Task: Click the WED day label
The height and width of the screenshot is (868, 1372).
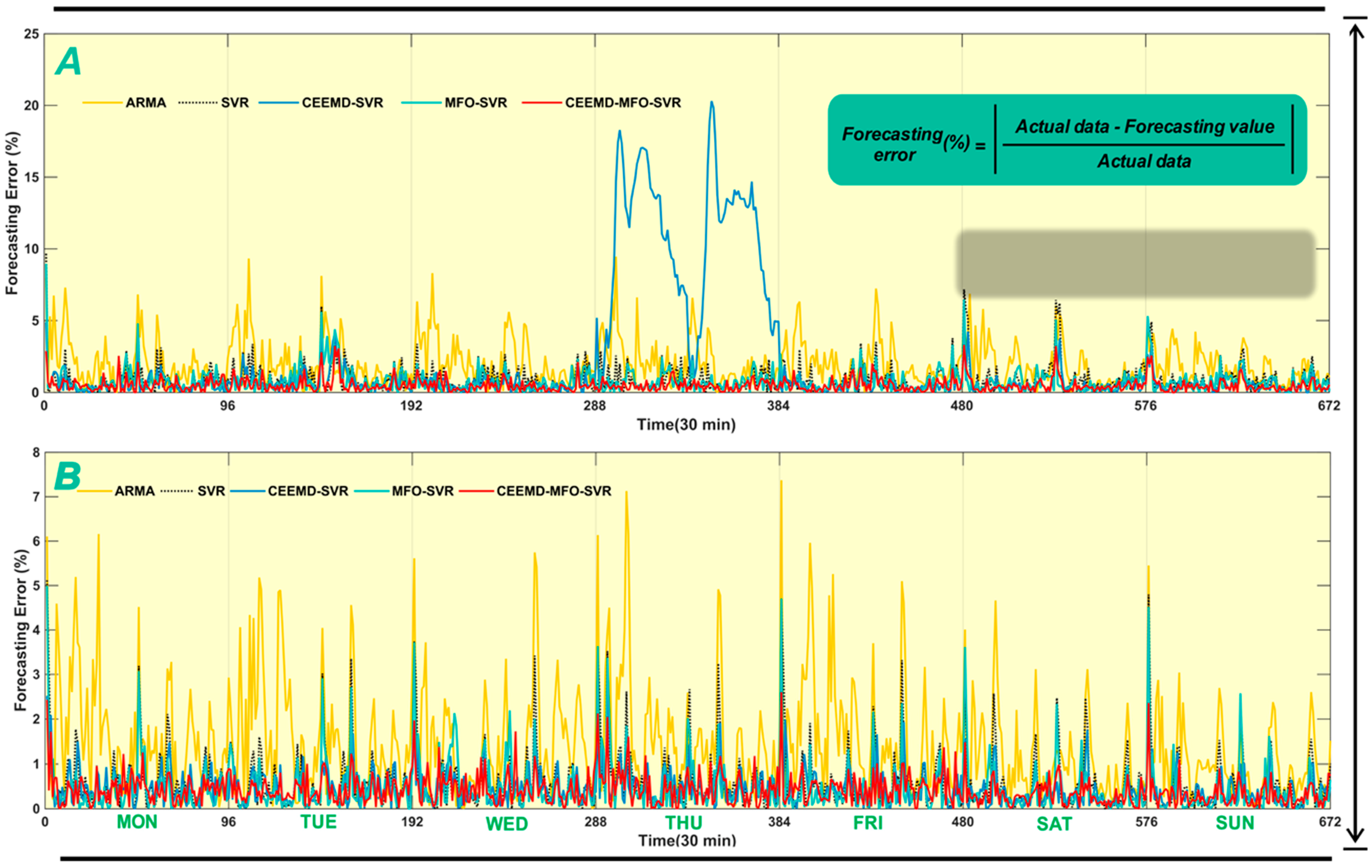Action: 506,824
